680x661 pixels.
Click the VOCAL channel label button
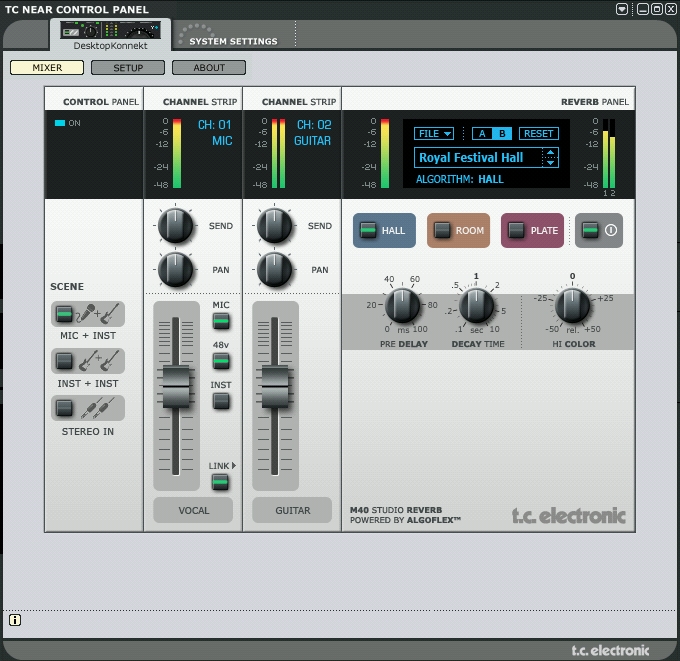pos(193,510)
